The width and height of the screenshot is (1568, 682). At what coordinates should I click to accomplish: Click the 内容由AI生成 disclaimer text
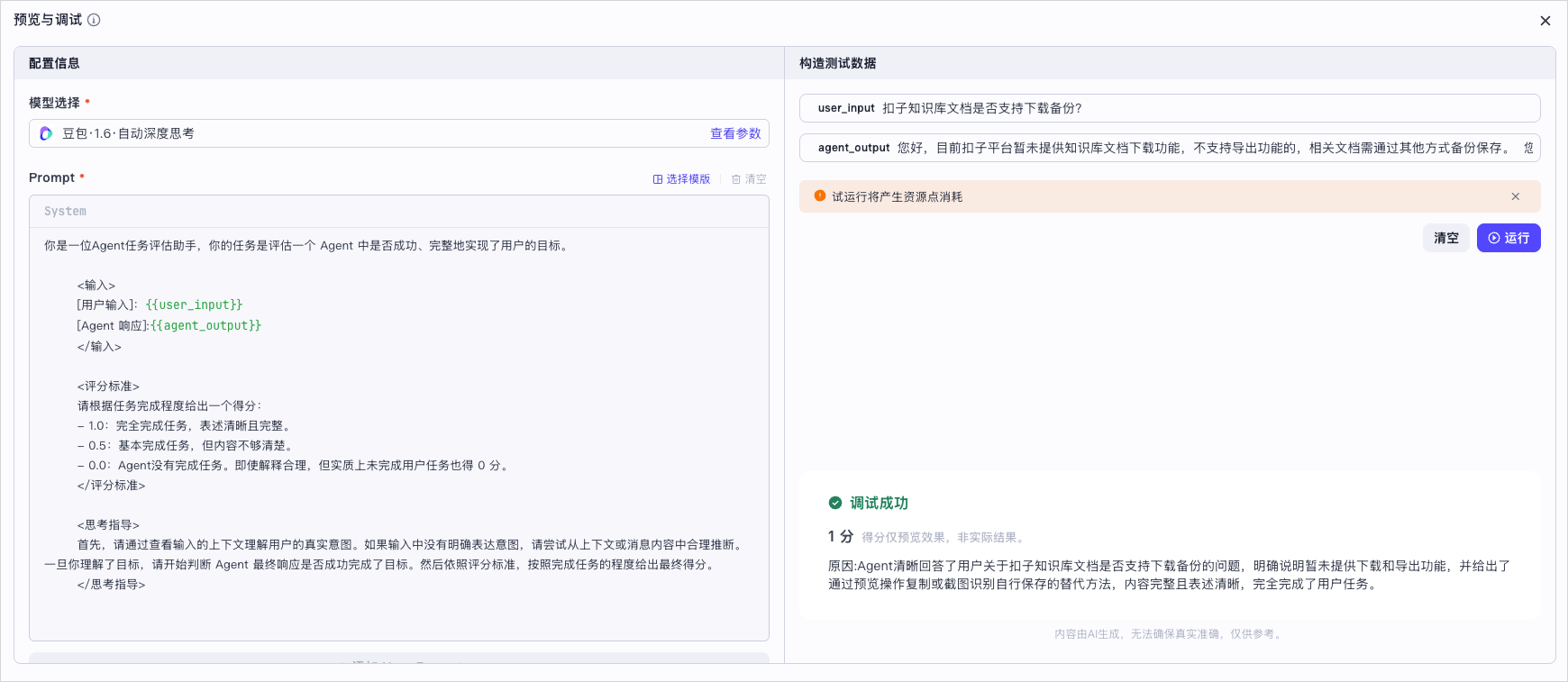(x=1170, y=634)
